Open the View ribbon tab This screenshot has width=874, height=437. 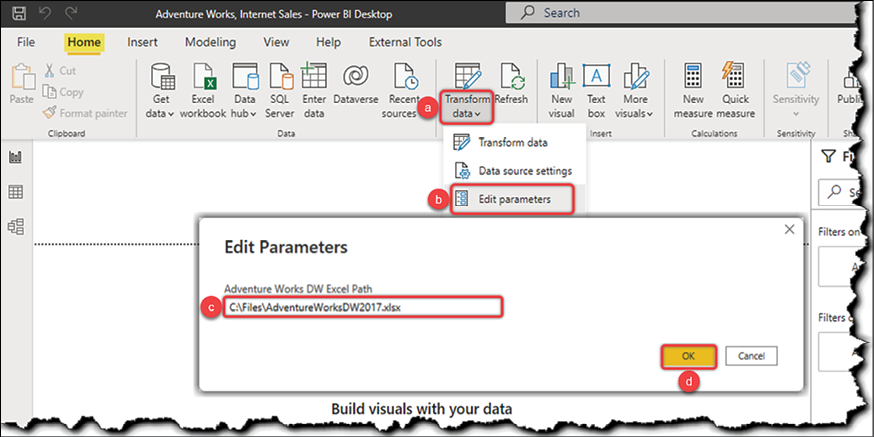click(276, 42)
